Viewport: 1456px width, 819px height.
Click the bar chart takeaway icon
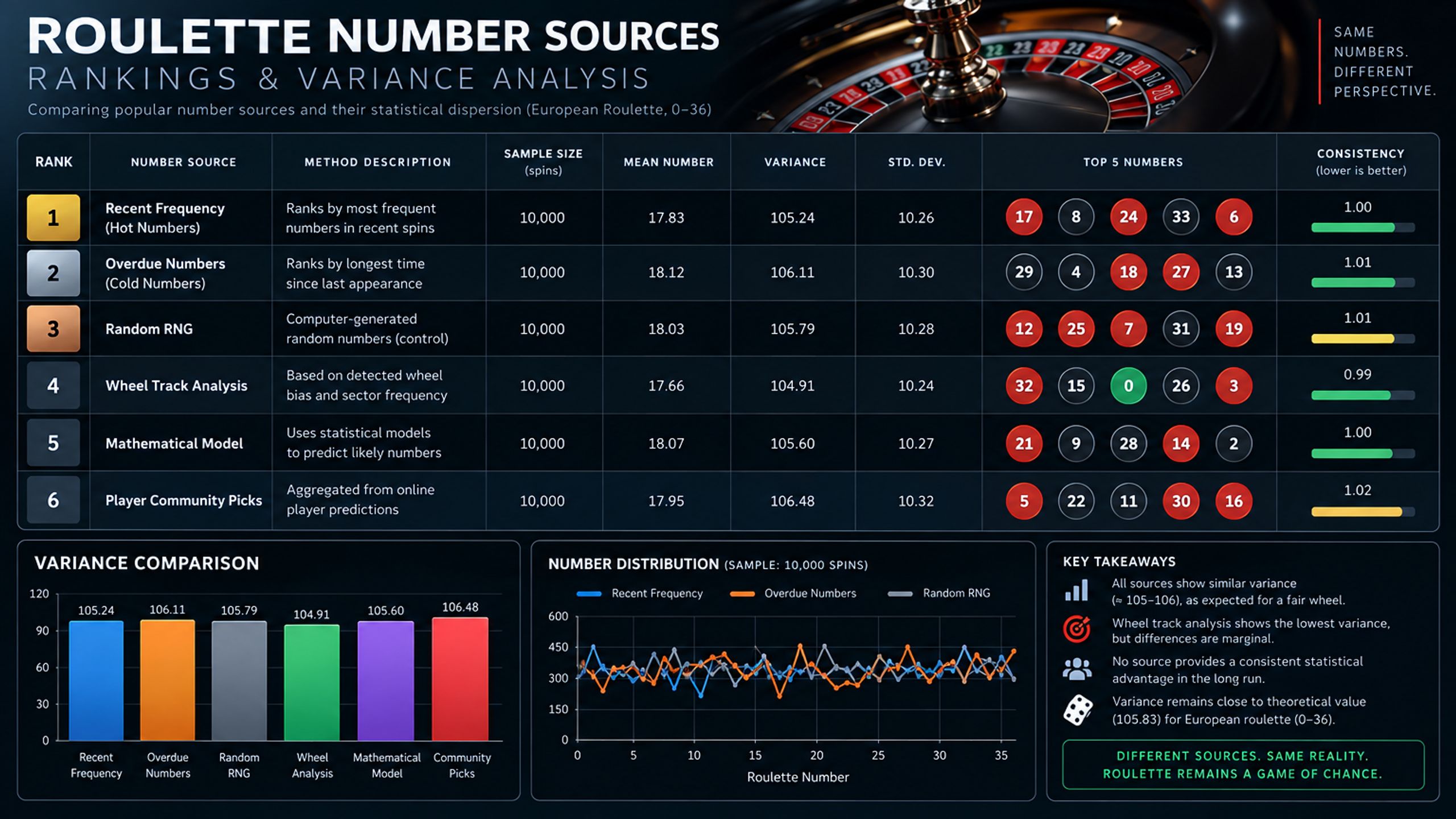tap(1077, 590)
